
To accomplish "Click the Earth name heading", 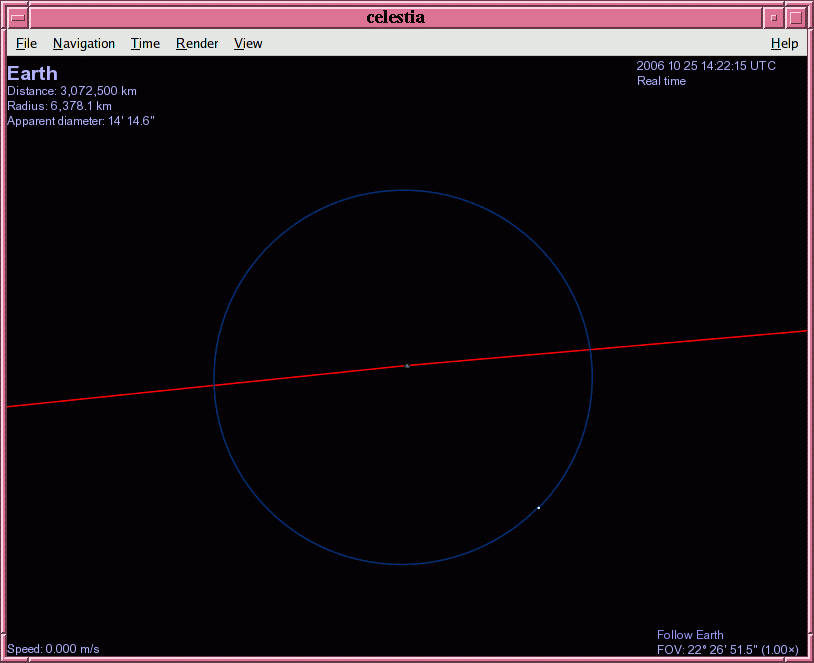I will pyautogui.click(x=32, y=73).
